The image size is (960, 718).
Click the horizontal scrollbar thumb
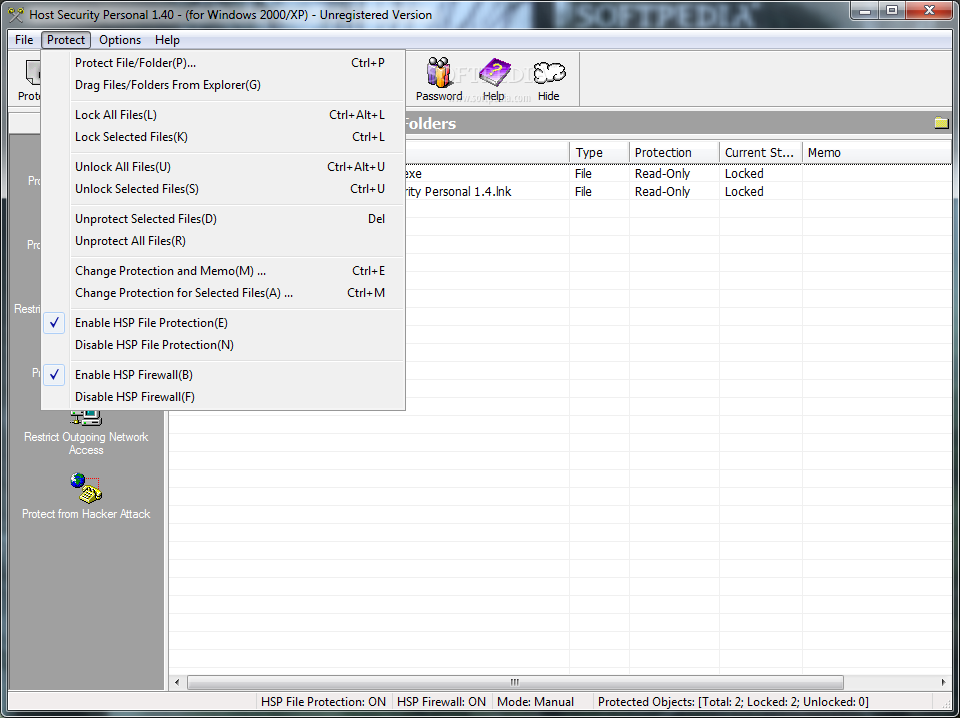point(515,682)
